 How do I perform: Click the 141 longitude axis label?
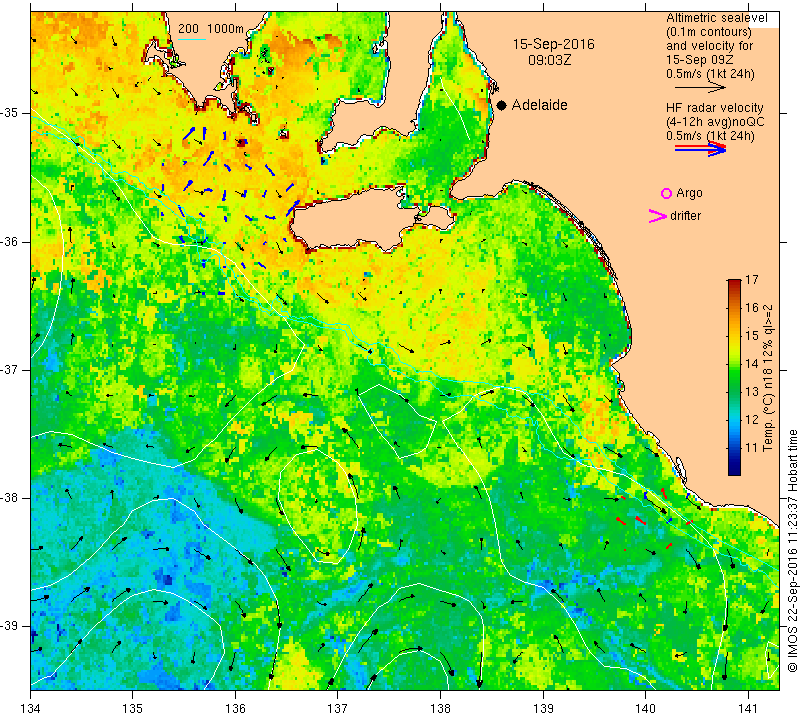tap(748, 709)
